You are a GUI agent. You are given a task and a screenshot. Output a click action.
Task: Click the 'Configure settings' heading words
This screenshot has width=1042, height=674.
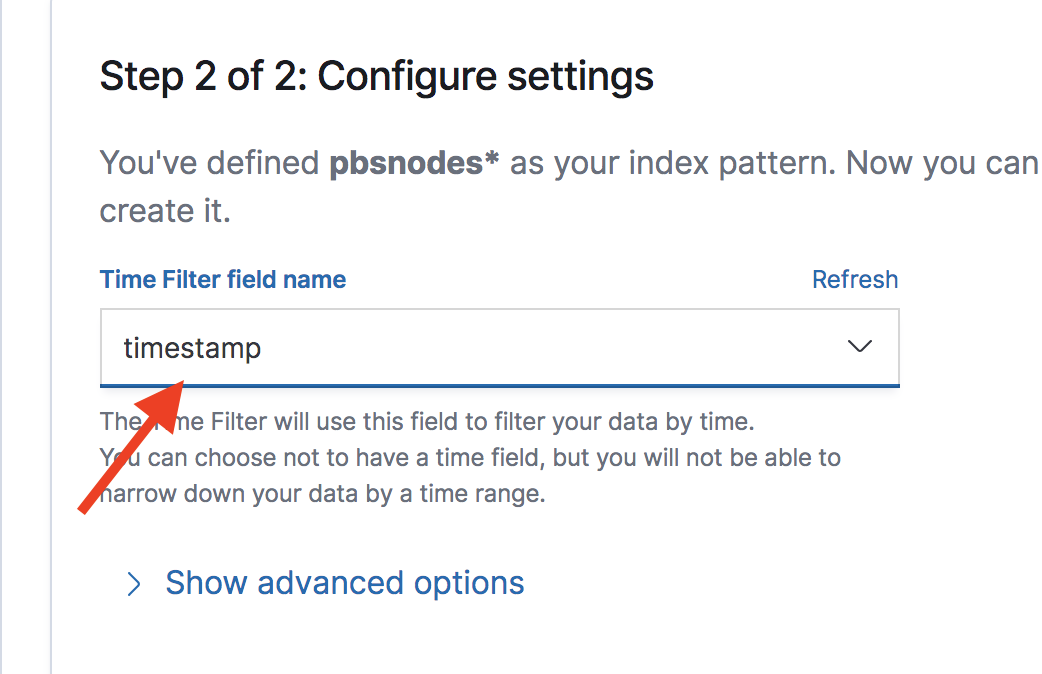coord(486,76)
